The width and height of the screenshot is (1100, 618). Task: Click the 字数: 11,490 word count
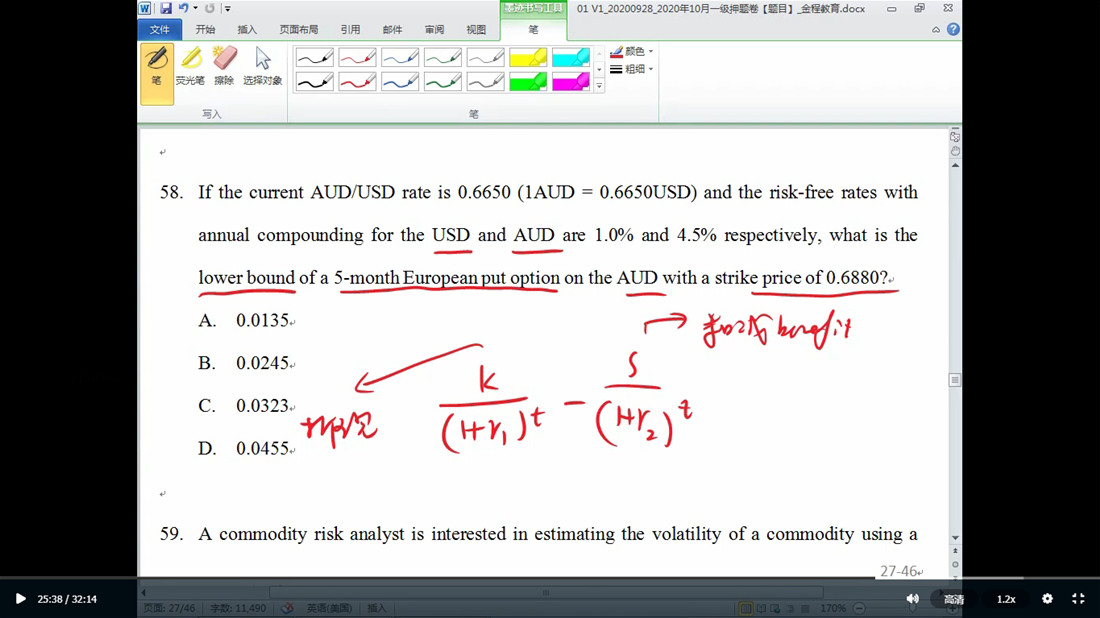coord(238,608)
